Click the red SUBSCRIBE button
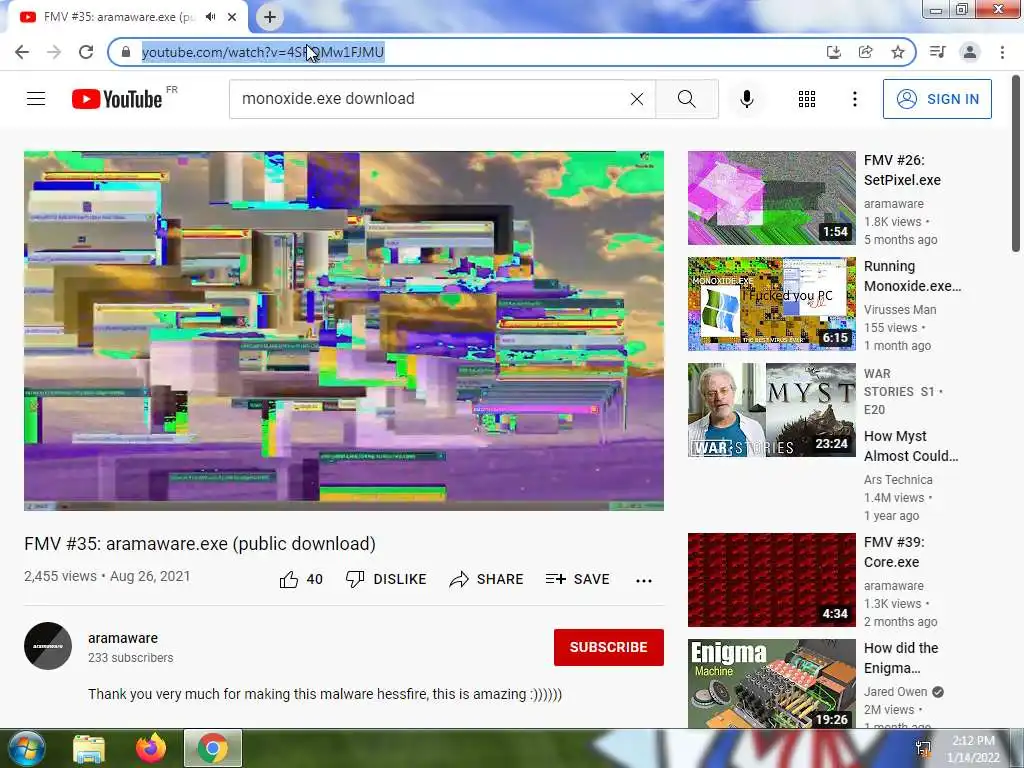Viewport: 1024px width, 768px height. pyautogui.click(x=609, y=647)
